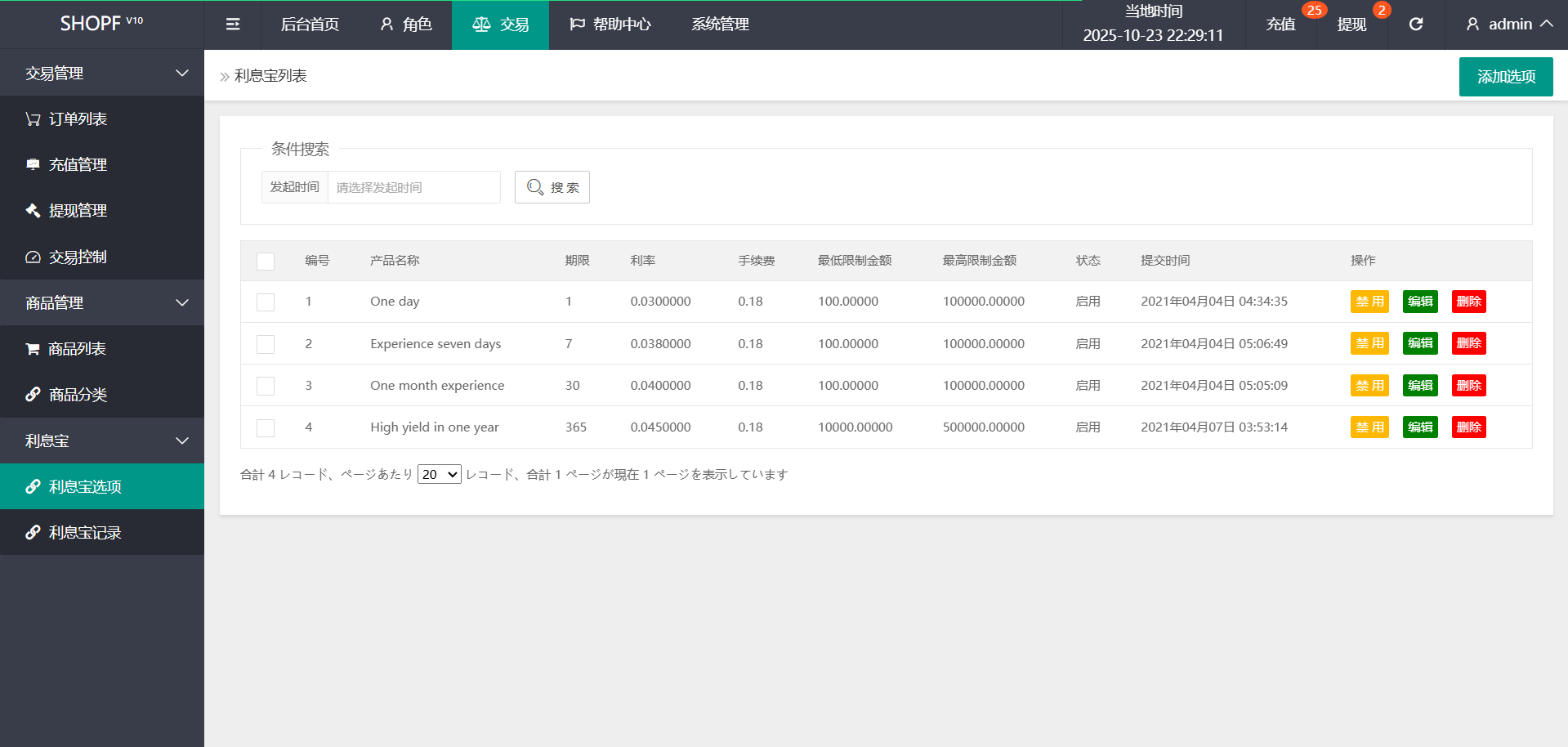Open 充值管理 in the sidebar
1568x747 pixels.
click(78, 165)
